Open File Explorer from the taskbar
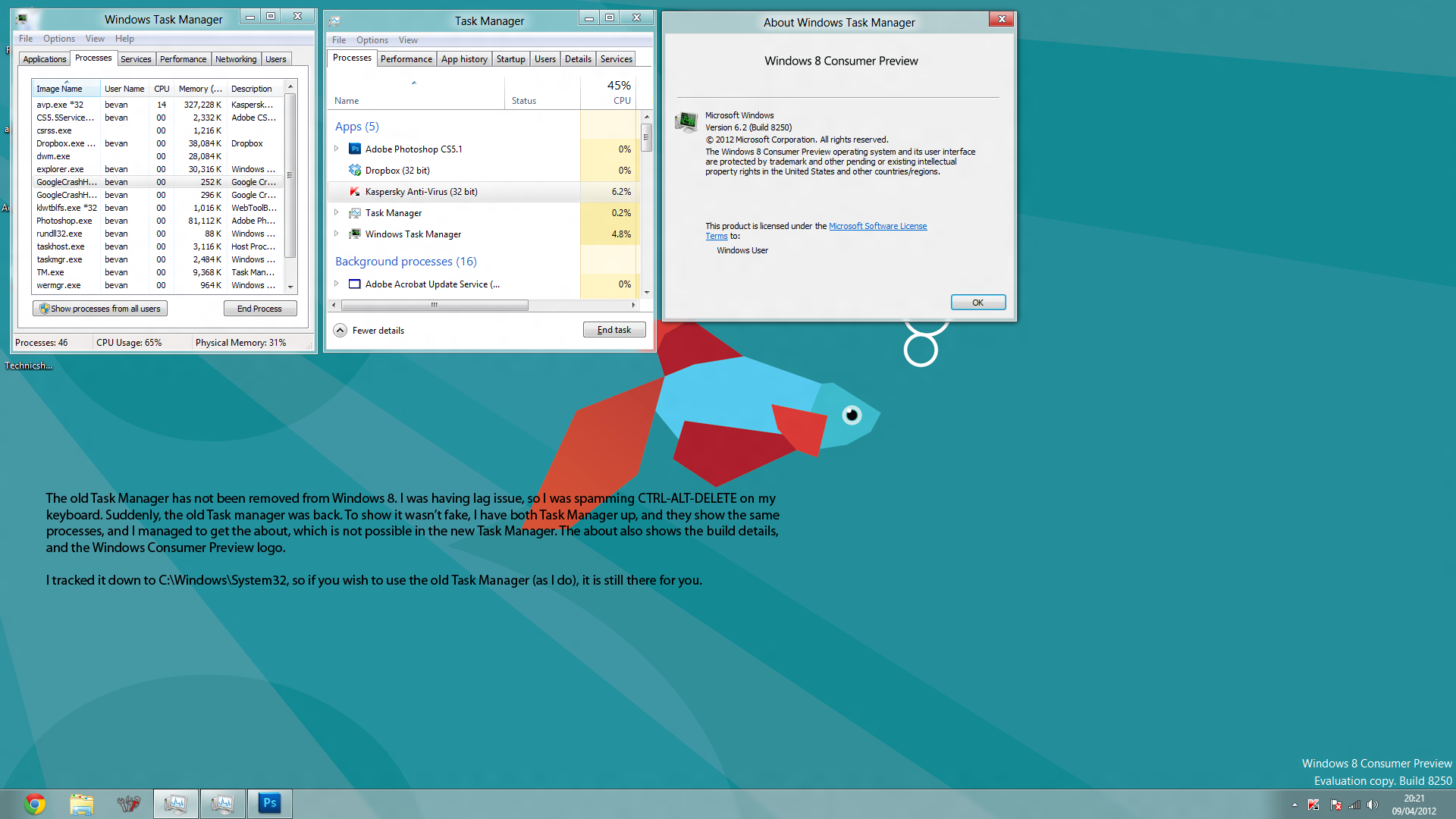Screen dimensions: 1456x819 coord(81,804)
